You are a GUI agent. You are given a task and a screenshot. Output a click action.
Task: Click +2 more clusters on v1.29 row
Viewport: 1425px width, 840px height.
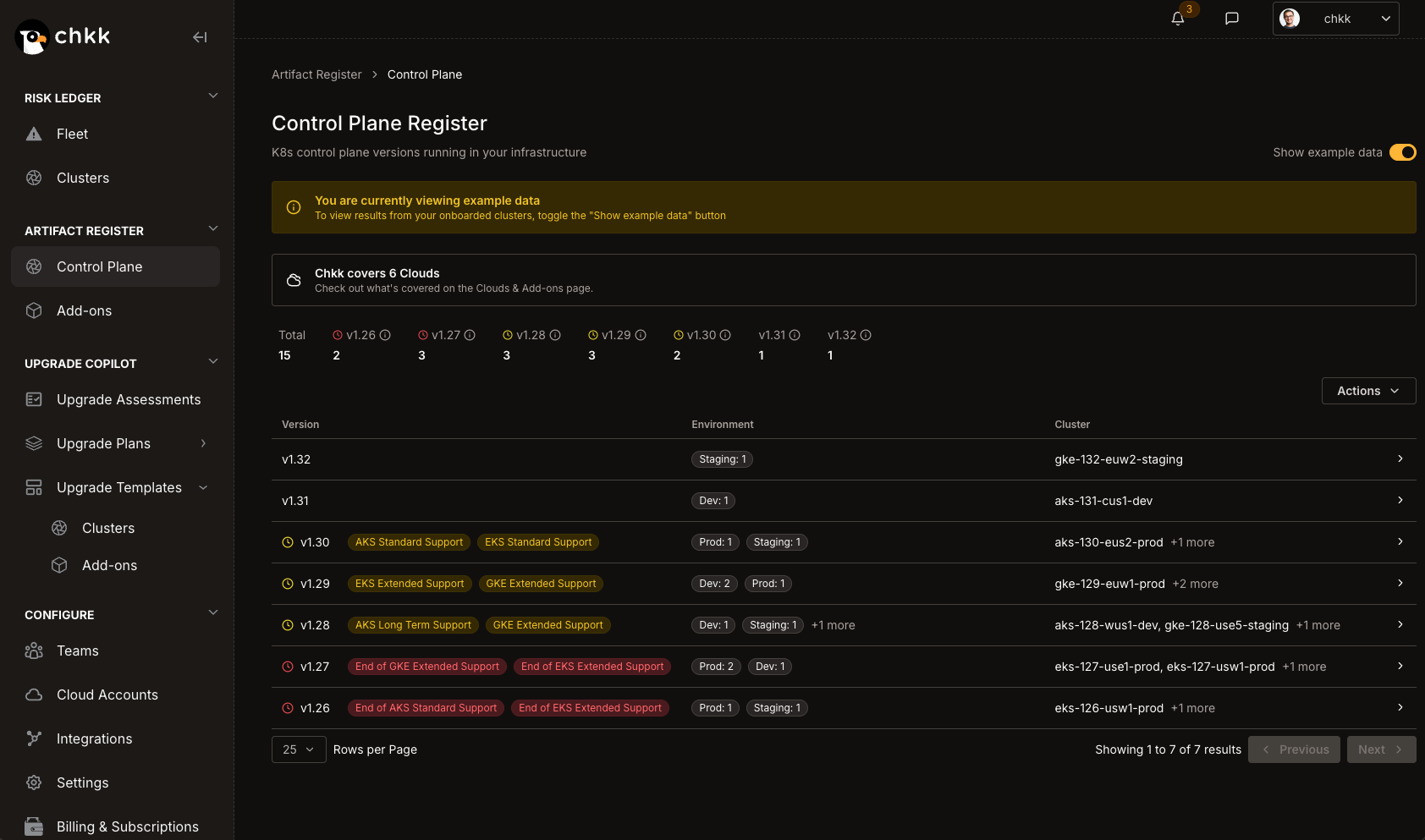click(x=1195, y=584)
